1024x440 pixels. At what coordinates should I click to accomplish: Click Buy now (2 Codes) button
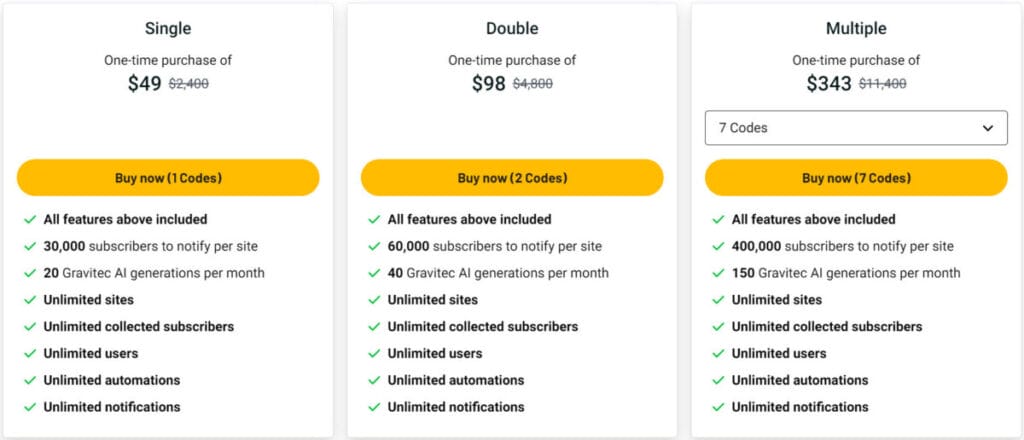[512, 178]
